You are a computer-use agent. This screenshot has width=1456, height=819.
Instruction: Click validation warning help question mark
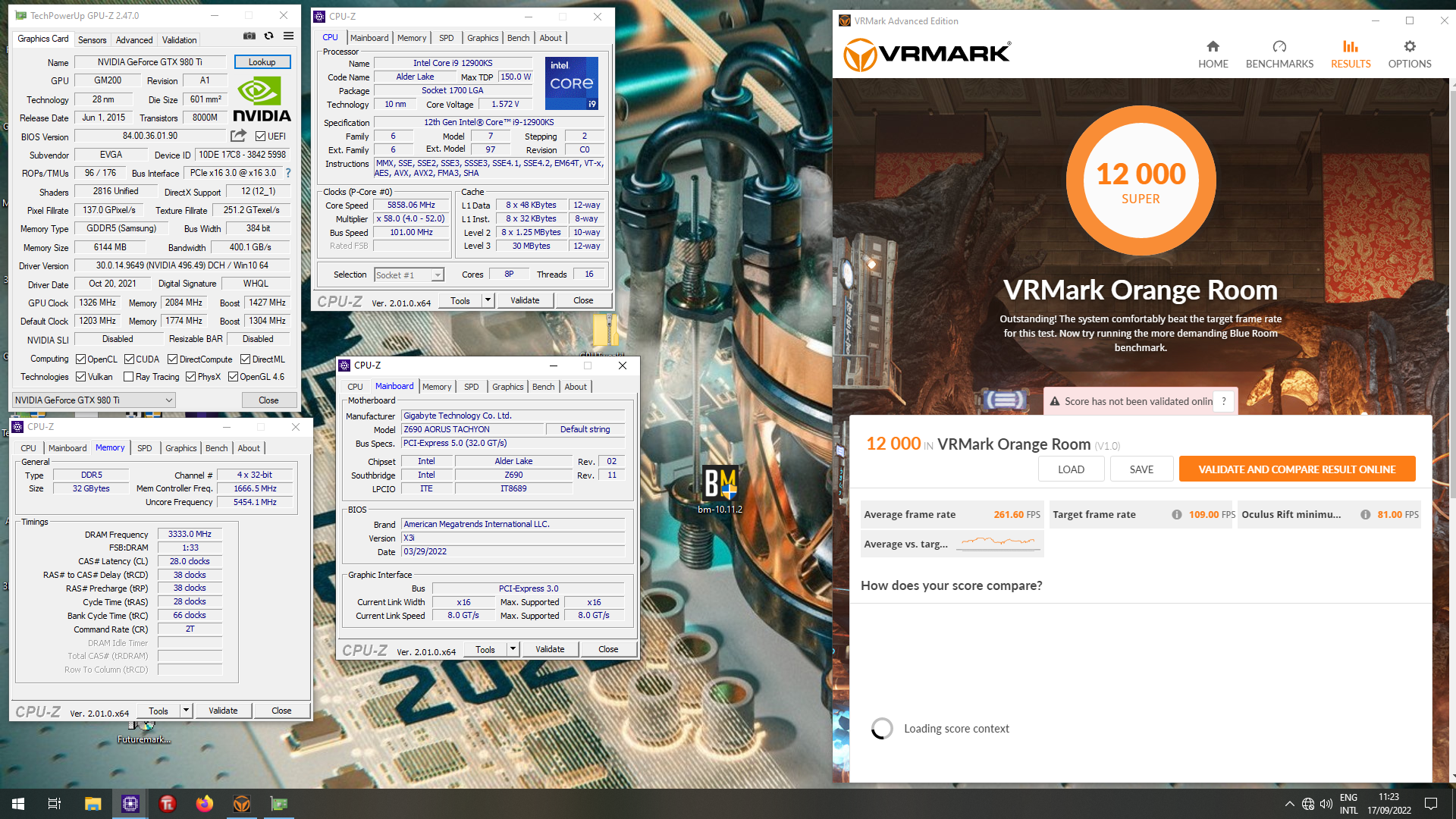coord(1223,401)
